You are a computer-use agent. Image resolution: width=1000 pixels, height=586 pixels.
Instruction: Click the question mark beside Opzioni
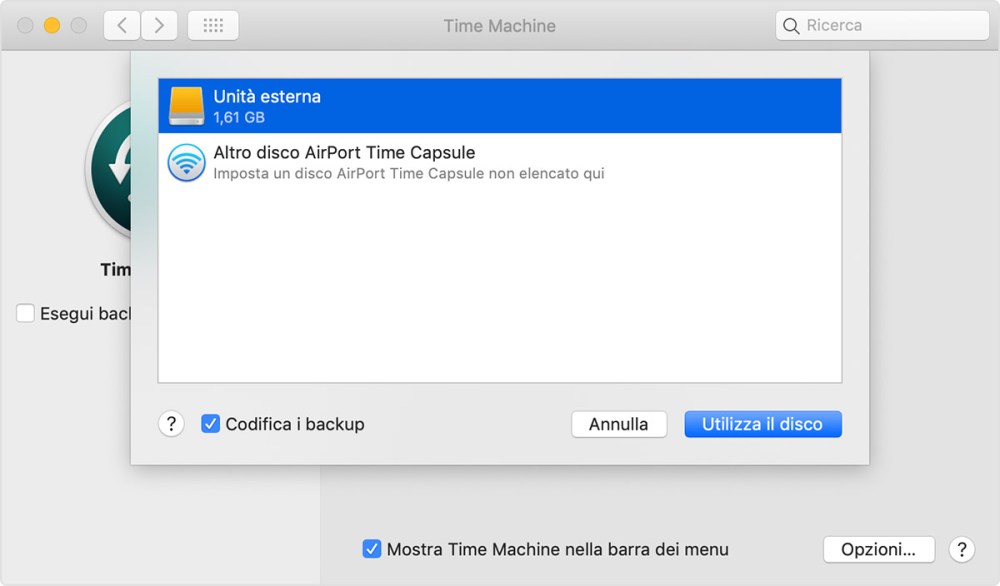click(961, 549)
